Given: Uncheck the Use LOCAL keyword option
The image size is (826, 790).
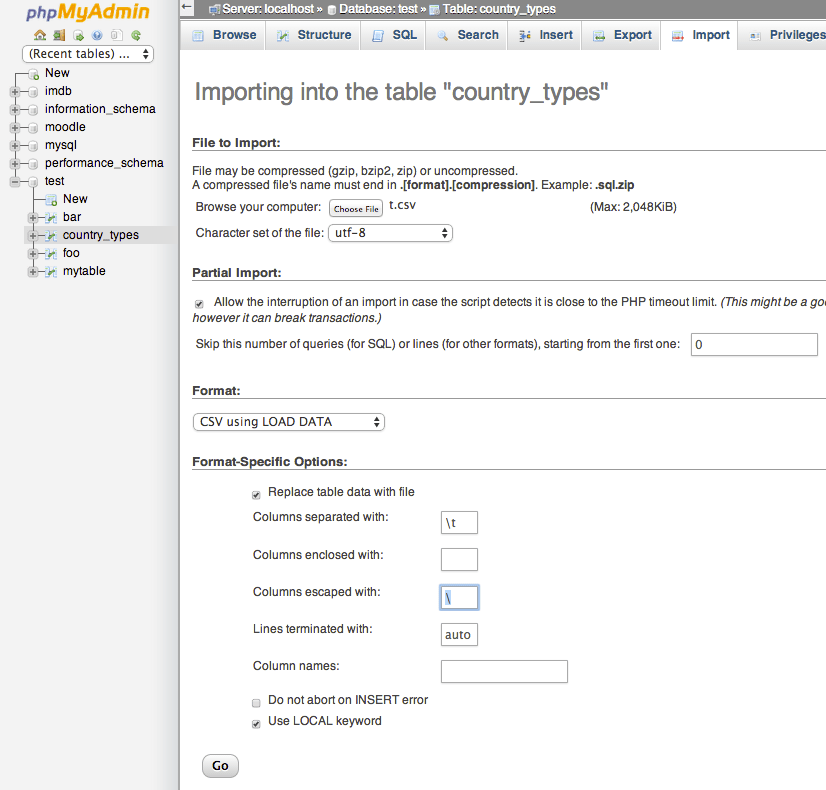Looking at the screenshot, I should click(x=255, y=722).
